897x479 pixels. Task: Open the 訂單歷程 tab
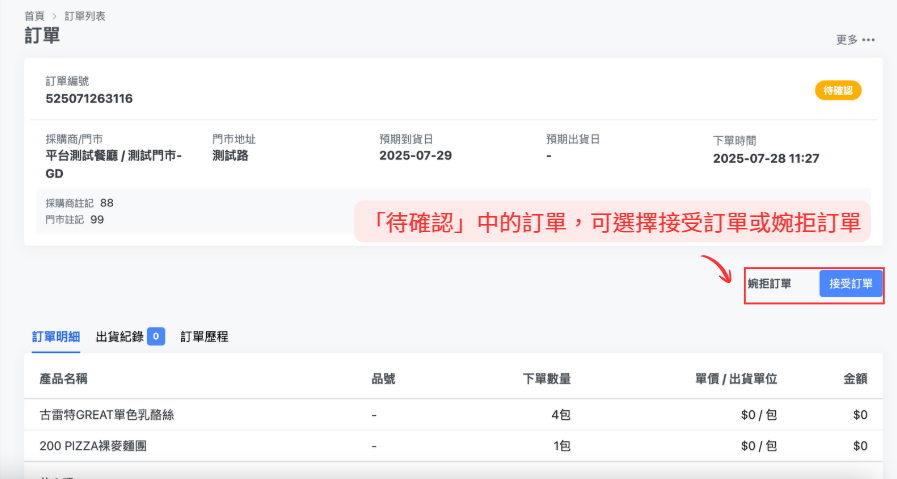tap(204, 337)
